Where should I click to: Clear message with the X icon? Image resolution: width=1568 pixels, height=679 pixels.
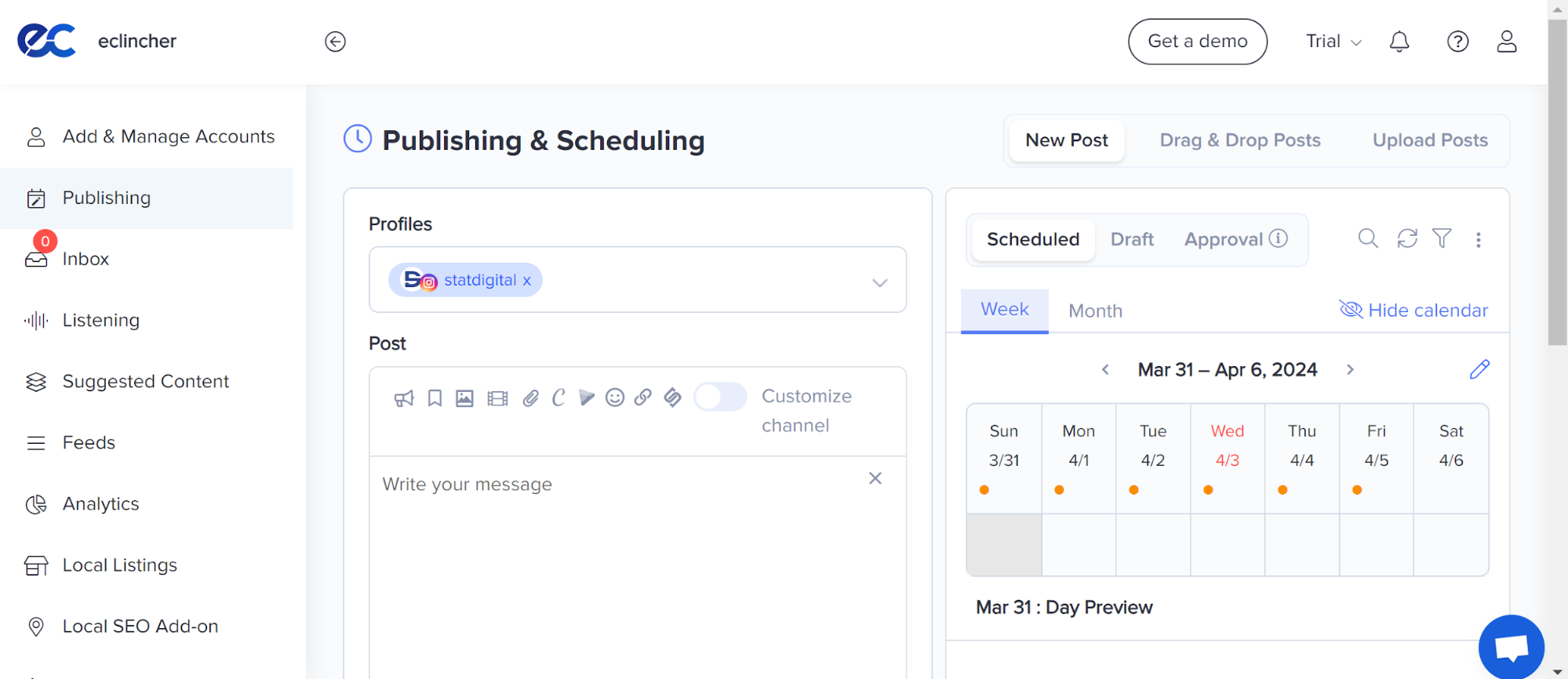pos(875,478)
